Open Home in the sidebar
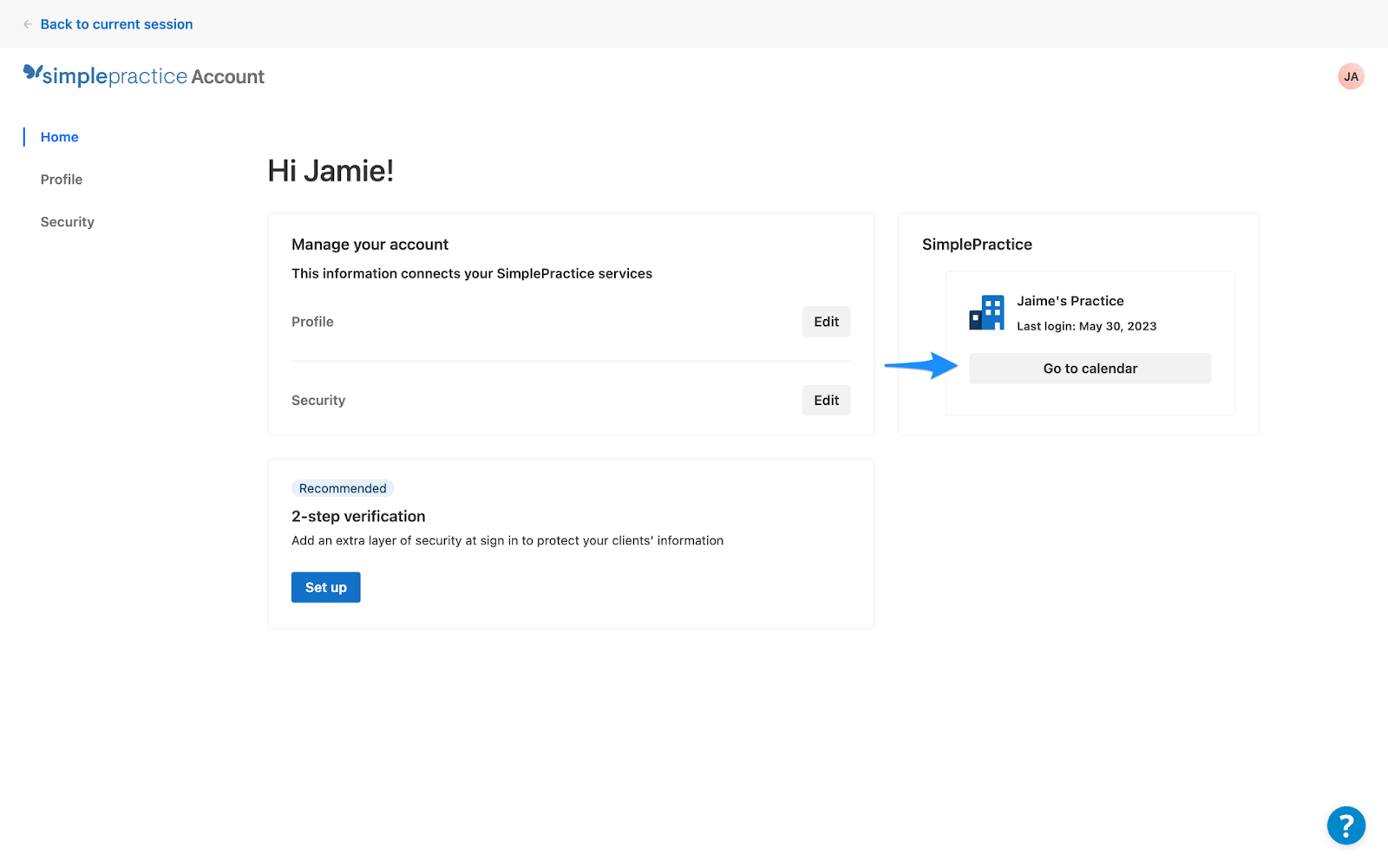 [59, 137]
